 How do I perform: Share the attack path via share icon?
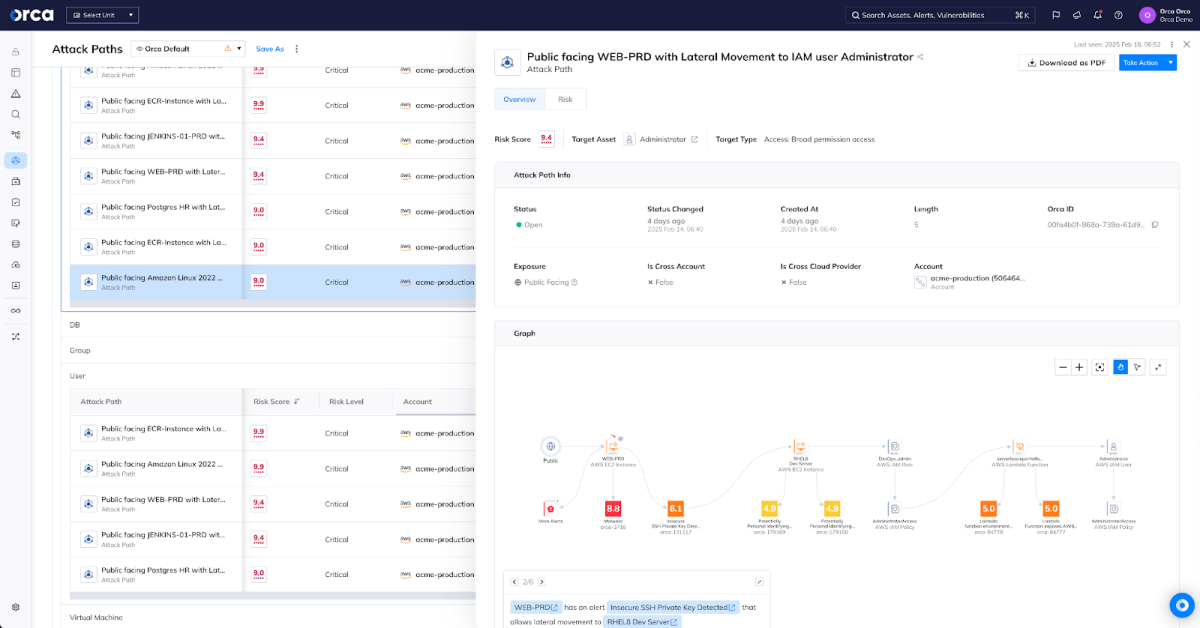pyautogui.click(x=920, y=57)
